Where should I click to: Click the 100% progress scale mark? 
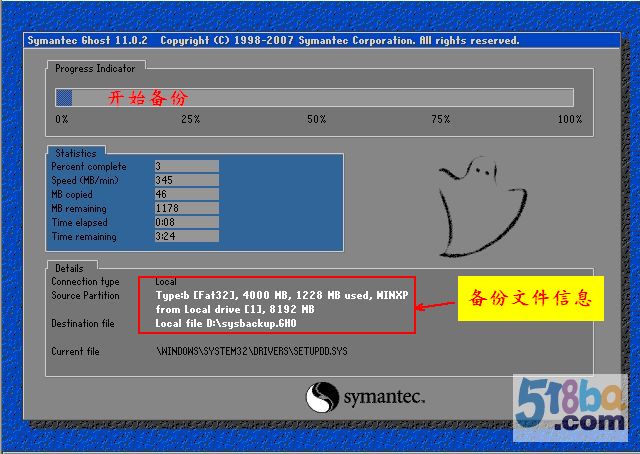tap(570, 119)
